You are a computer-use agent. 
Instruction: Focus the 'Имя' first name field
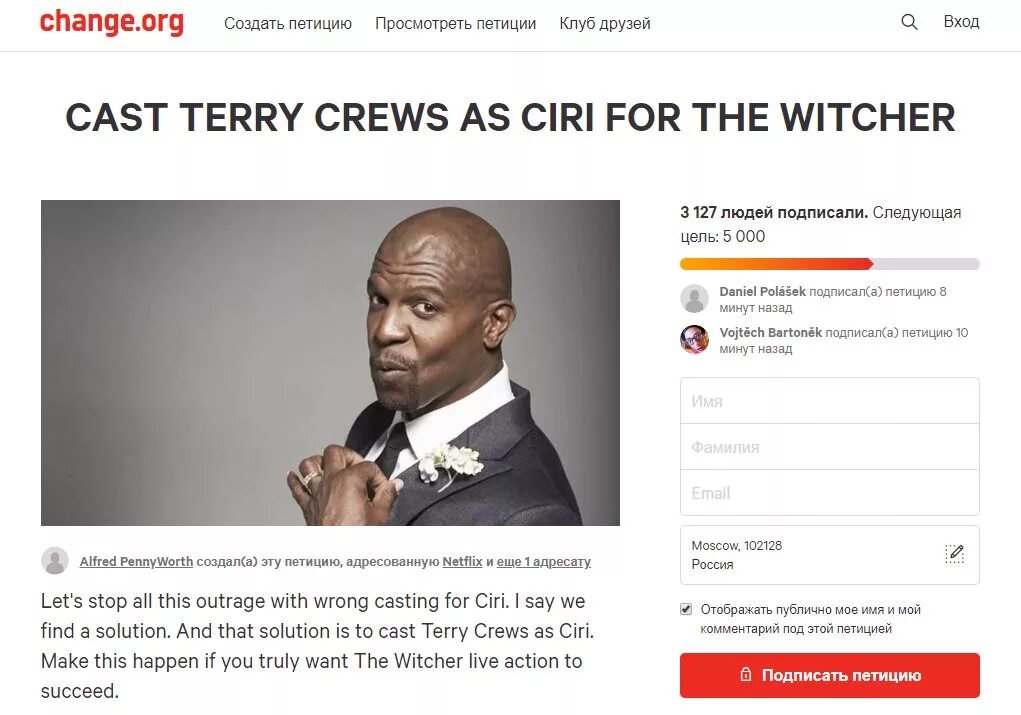(x=830, y=401)
